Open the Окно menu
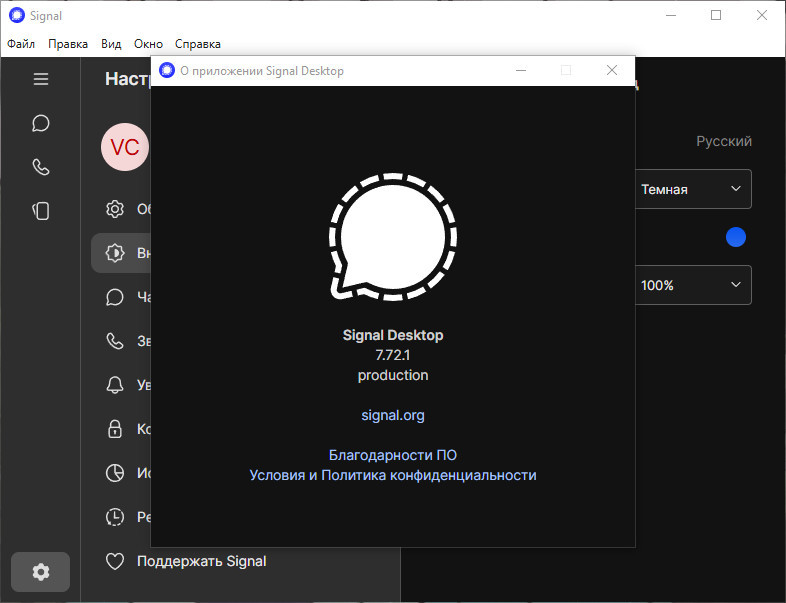786x603 pixels. click(148, 44)
